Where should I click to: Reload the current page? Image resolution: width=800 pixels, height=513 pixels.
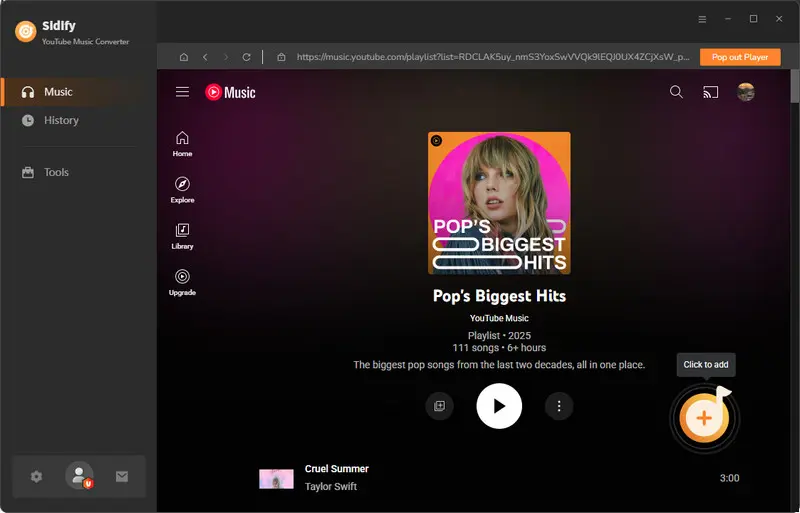point(246,57)
